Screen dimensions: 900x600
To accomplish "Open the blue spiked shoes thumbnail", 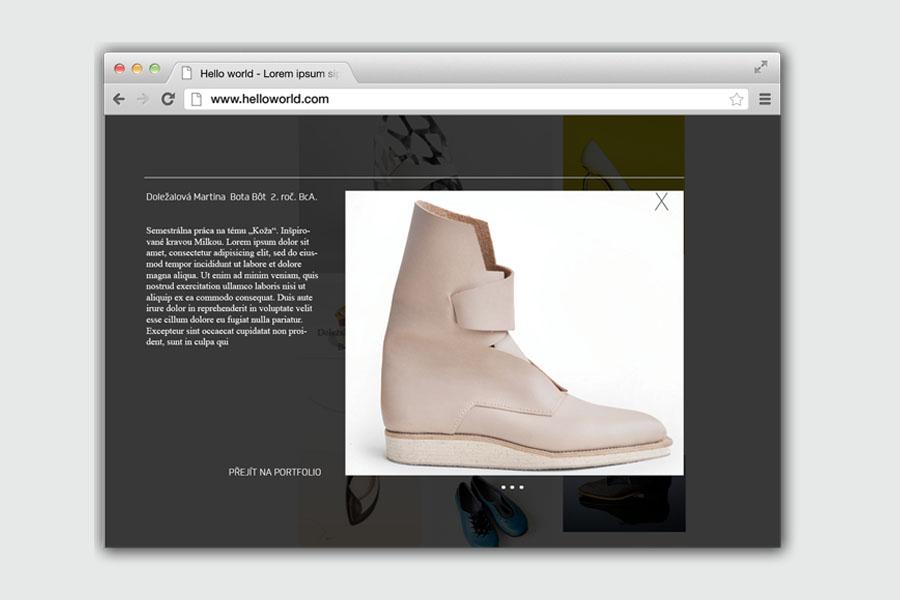I will pyautogui.click(x=488, y=510).
